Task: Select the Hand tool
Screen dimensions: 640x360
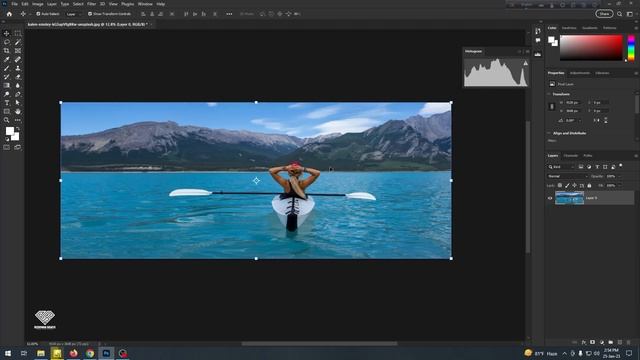Action: (18, 111)
